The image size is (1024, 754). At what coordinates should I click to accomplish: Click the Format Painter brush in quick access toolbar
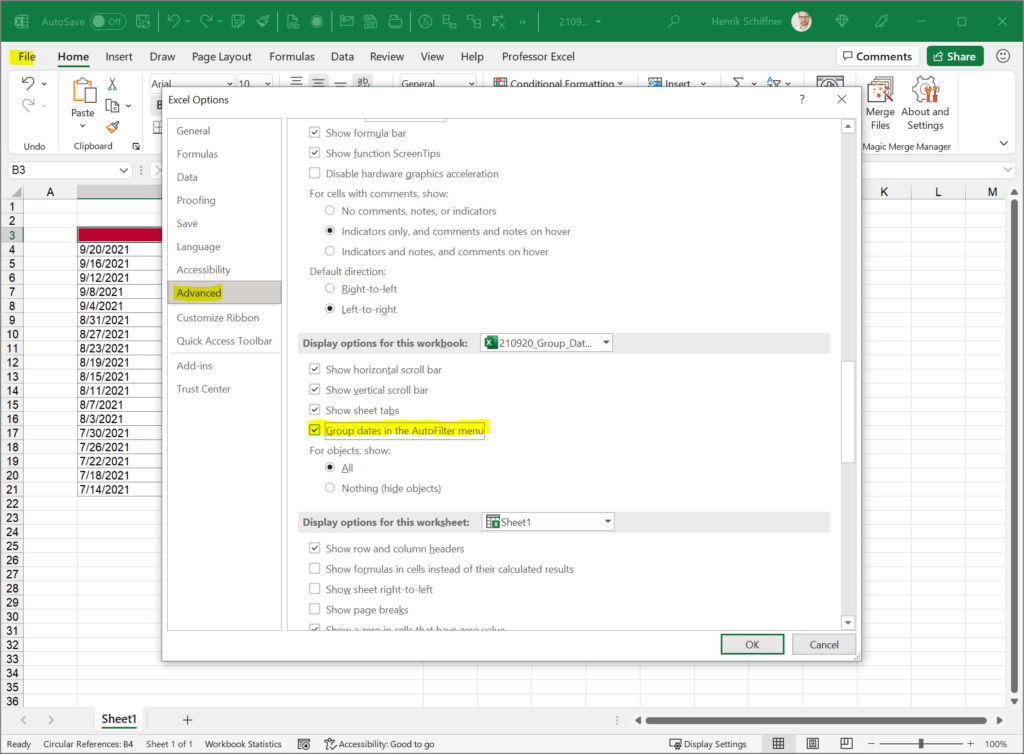tap(263, 21)
